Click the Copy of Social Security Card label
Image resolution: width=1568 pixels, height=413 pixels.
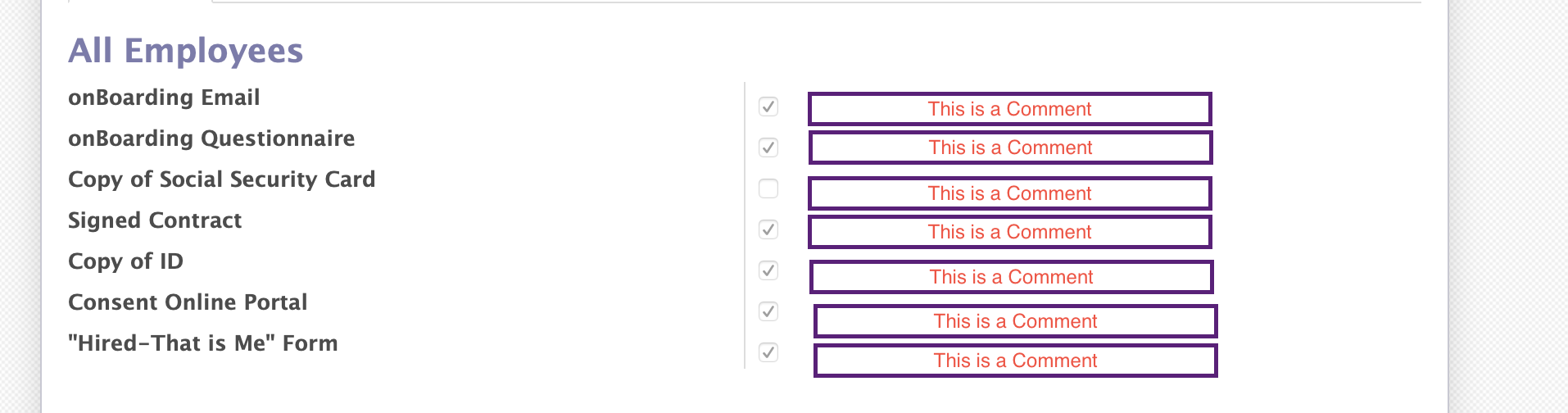221,179
